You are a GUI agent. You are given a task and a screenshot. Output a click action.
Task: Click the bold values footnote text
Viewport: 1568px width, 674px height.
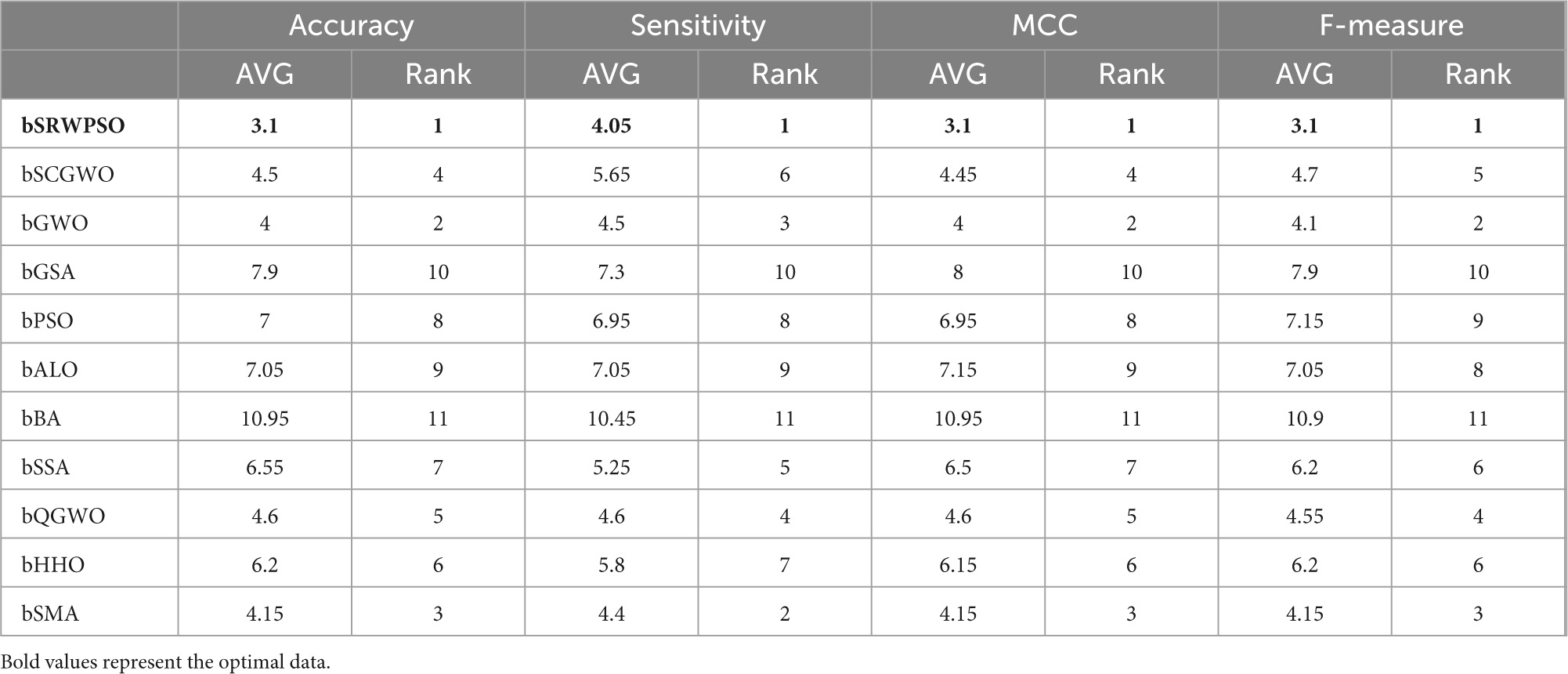tap(166, 661)
